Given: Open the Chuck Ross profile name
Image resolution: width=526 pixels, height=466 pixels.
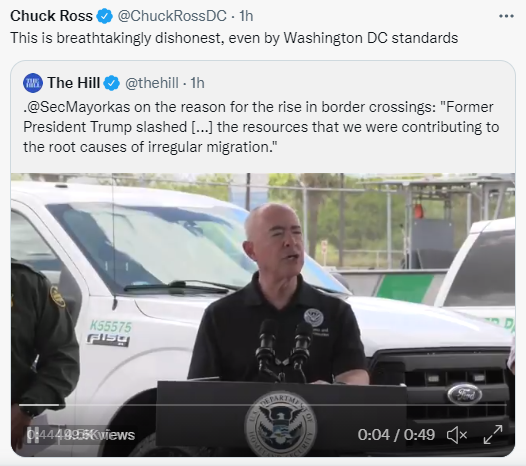Looking at the screenshot, I should click(51, 16).
